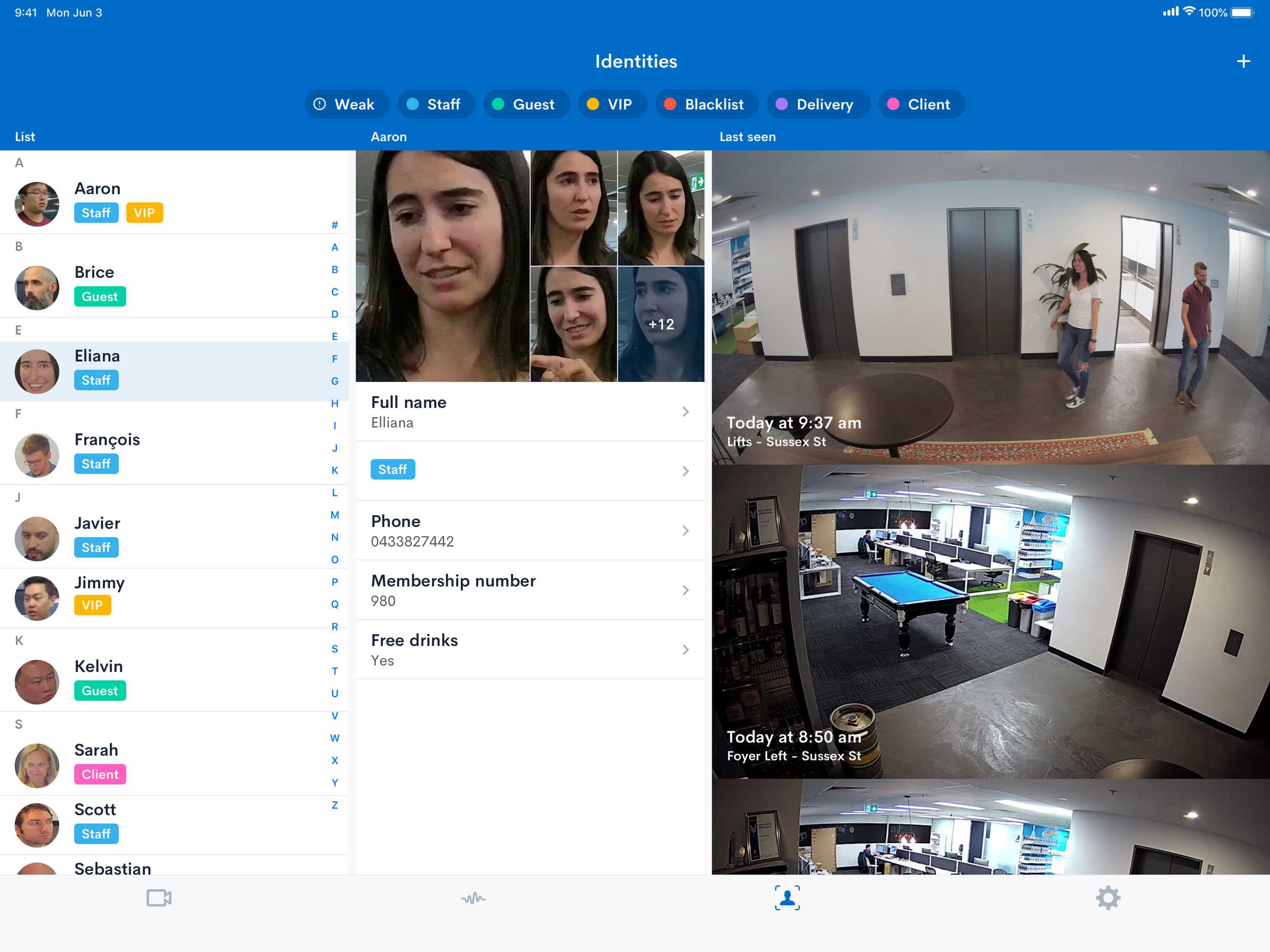Jump to letter Z in index
The height and width of the screenshot is (952, 1270).
tap(335, 805)
